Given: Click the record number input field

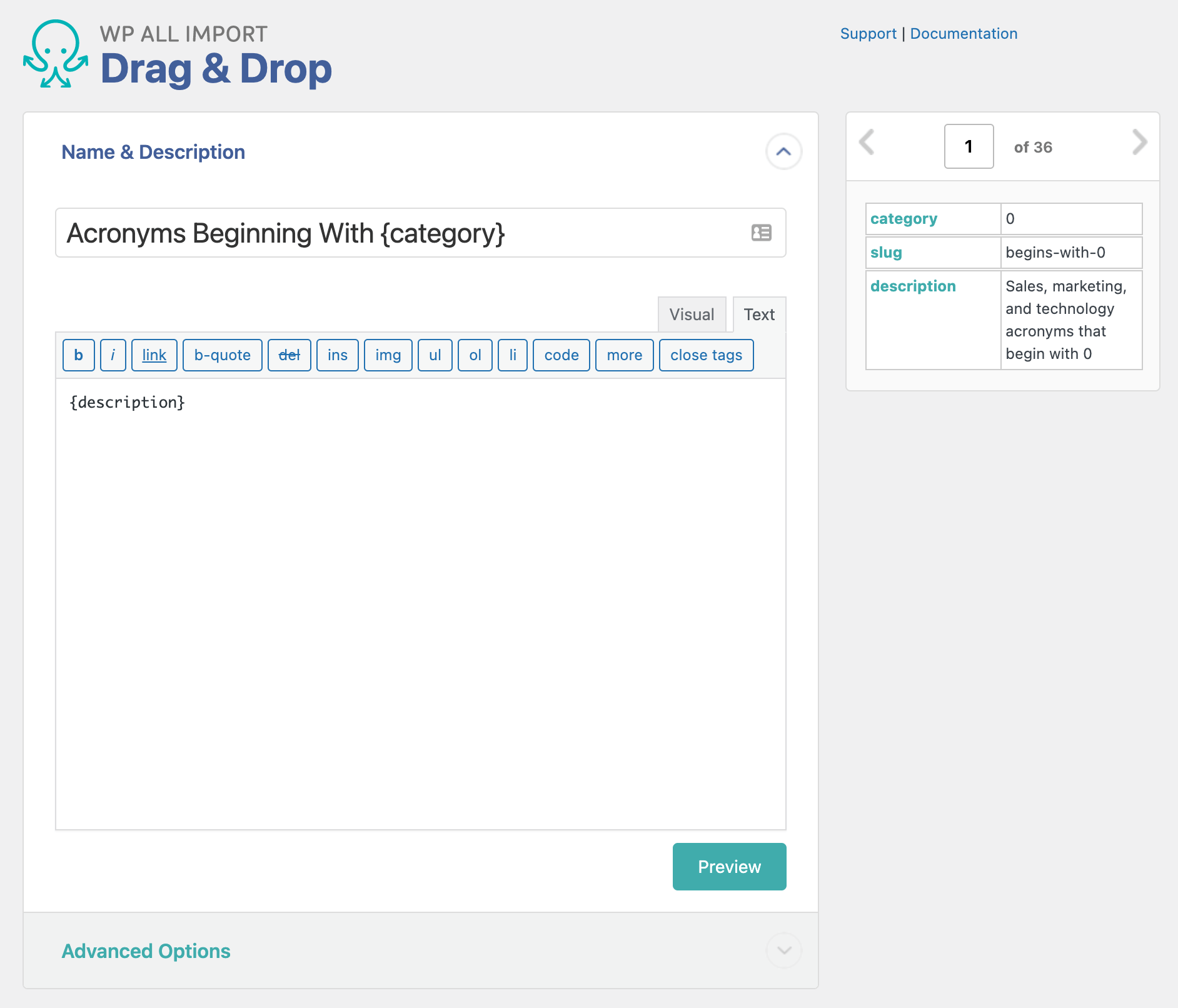Looking at the screenshot, I should [x=969, y=146].
